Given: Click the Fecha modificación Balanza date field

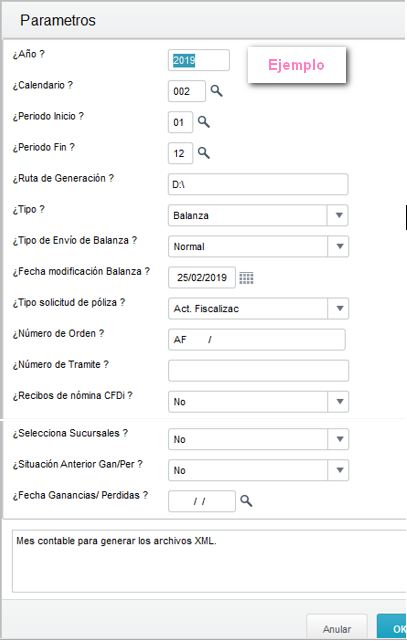Looking at the screenshot, I should click(202, 278).
